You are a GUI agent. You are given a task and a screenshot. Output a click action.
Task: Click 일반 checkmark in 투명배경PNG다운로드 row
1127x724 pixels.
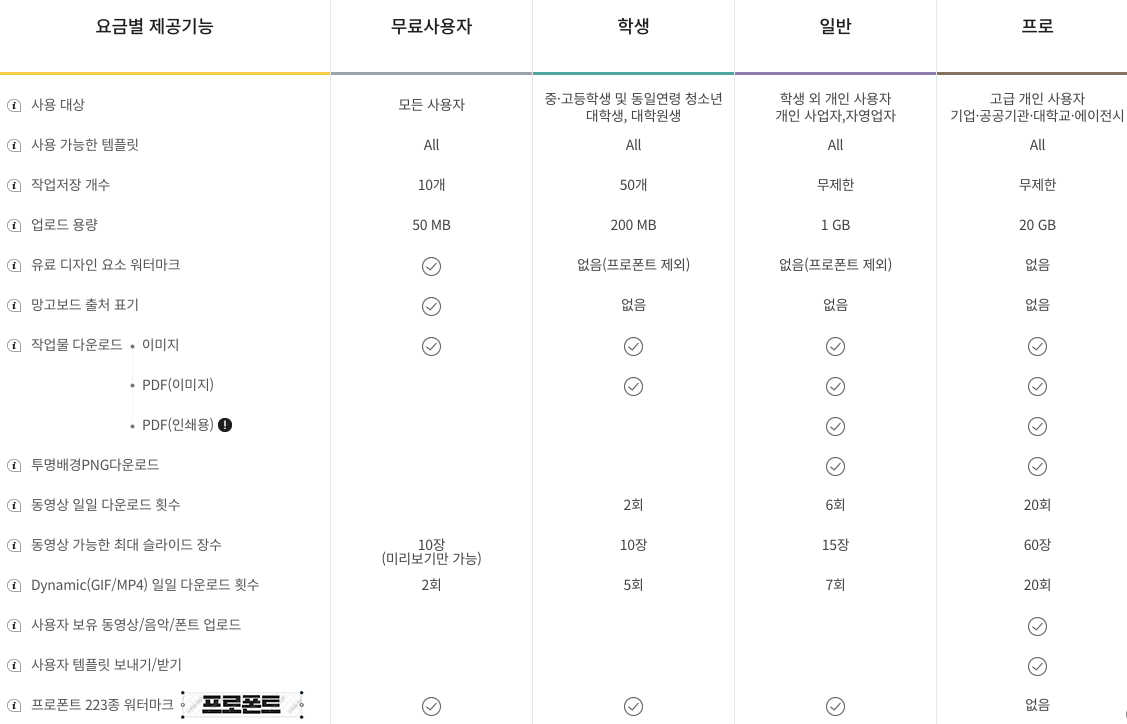pyautogui.click(x=835, y=467)
